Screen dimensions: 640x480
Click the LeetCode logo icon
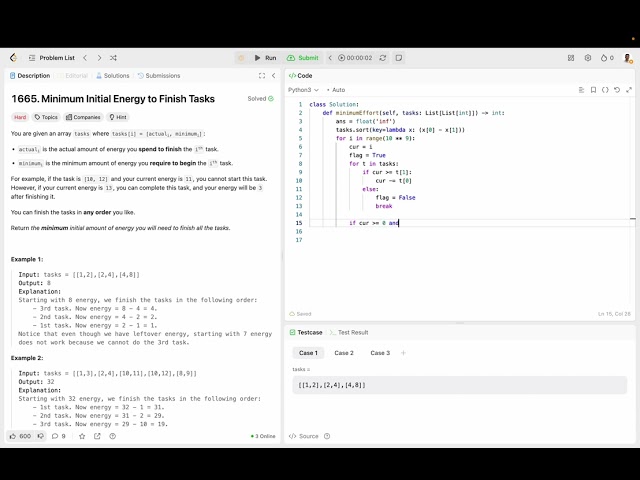click(13, 58)
